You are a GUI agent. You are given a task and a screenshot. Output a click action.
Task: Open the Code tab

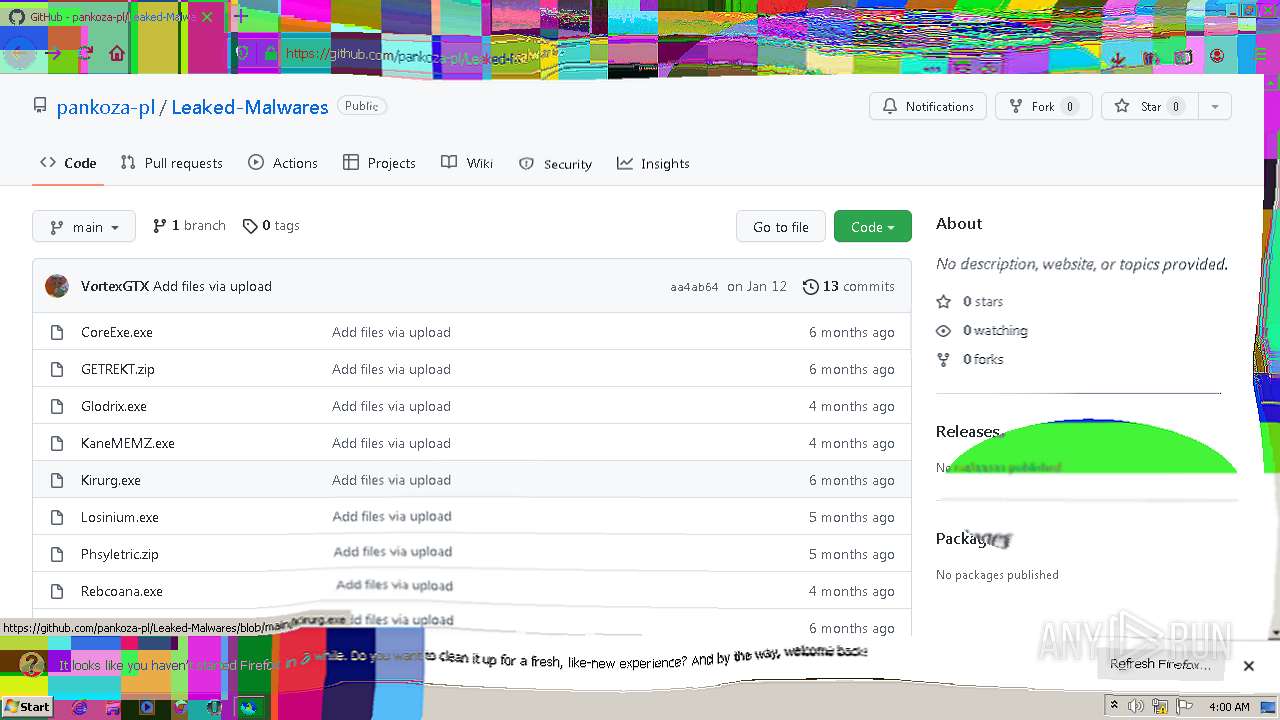pos(68,163)
